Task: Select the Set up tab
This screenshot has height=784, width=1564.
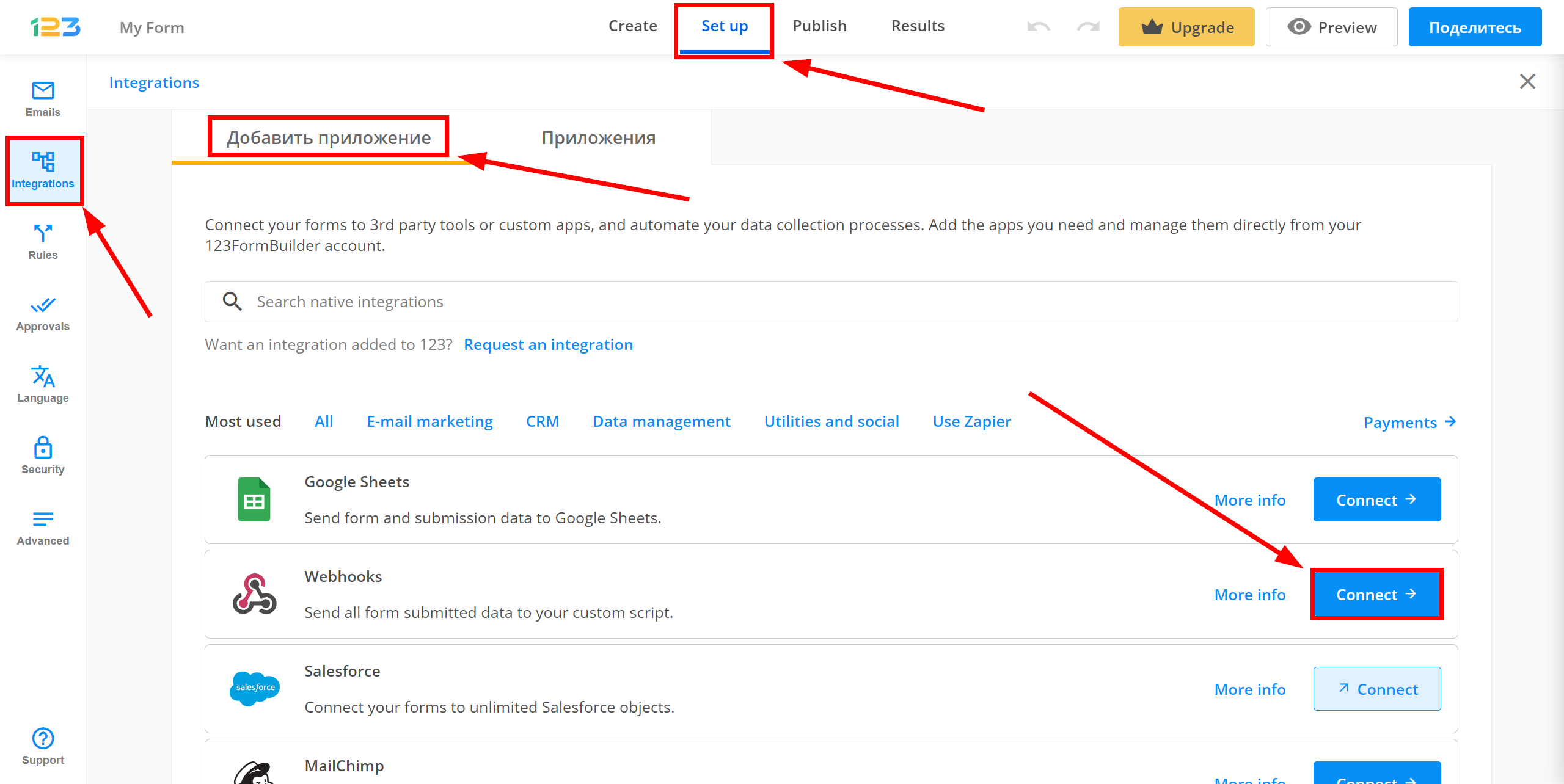Action: (724, 27)
